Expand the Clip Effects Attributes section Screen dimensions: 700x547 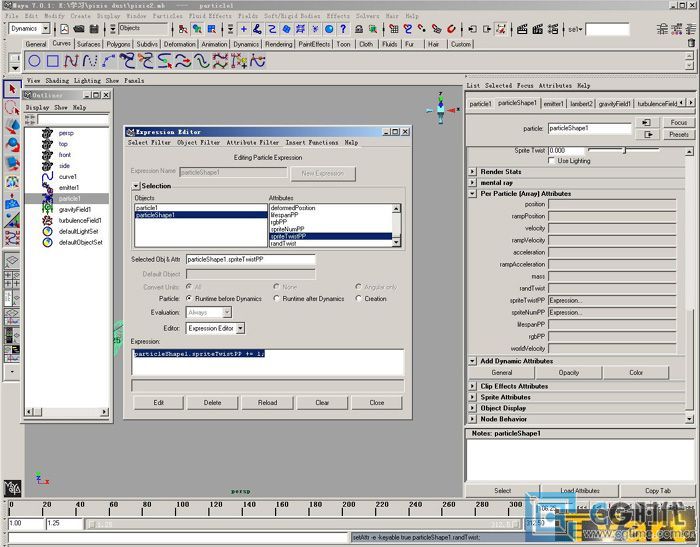coord(472,386)
